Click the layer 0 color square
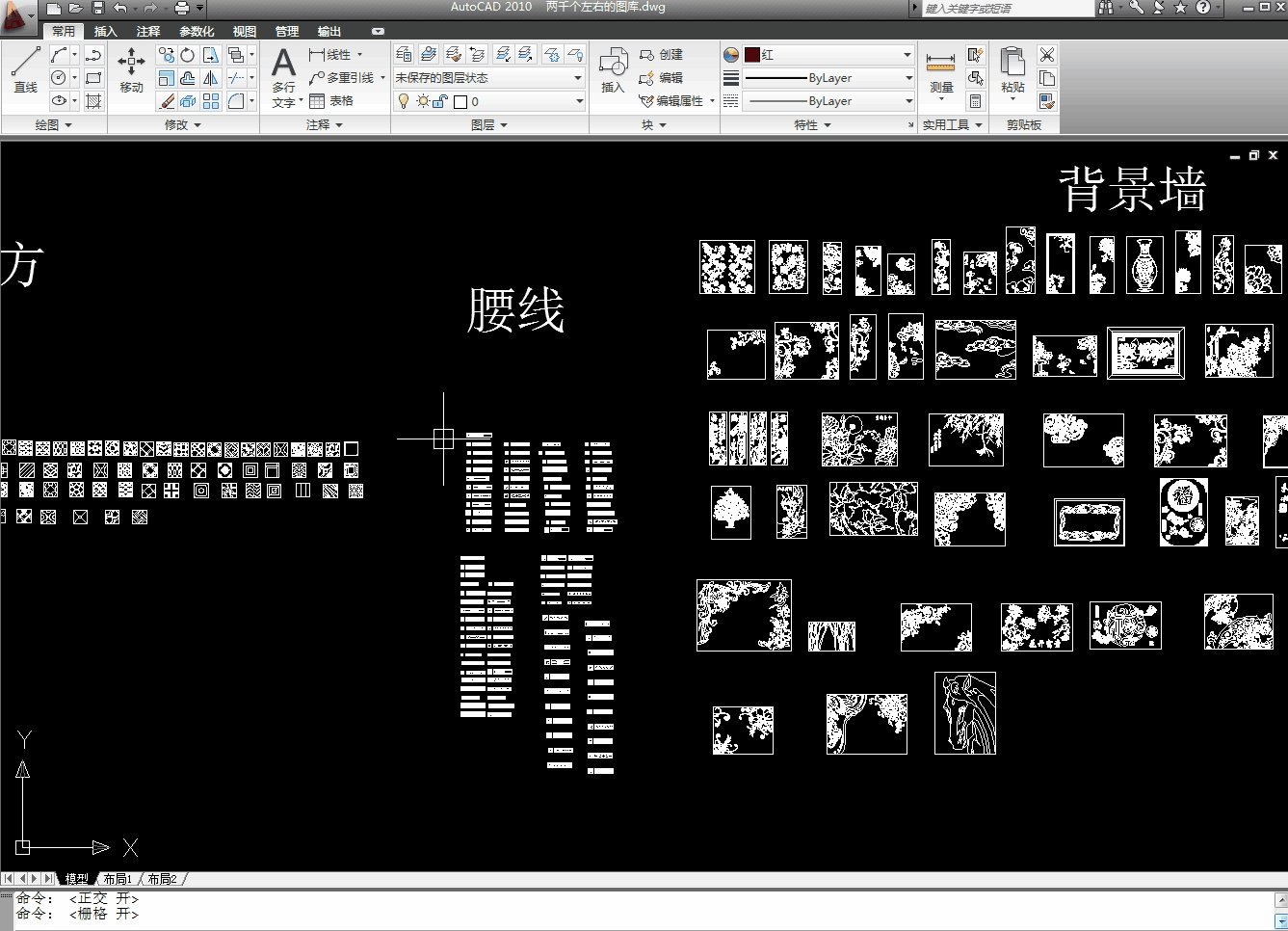The height and width of the screenshot is (931, 1288). (460, 101)
